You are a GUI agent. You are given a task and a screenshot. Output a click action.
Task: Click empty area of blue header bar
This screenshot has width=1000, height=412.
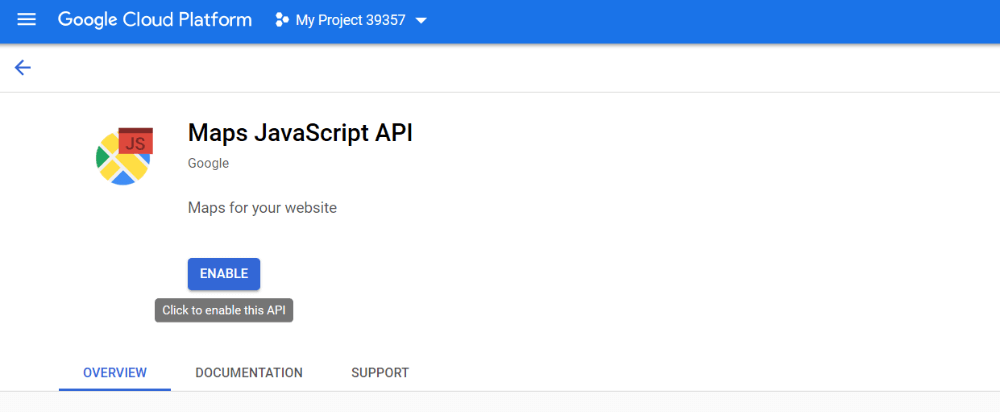702,21
